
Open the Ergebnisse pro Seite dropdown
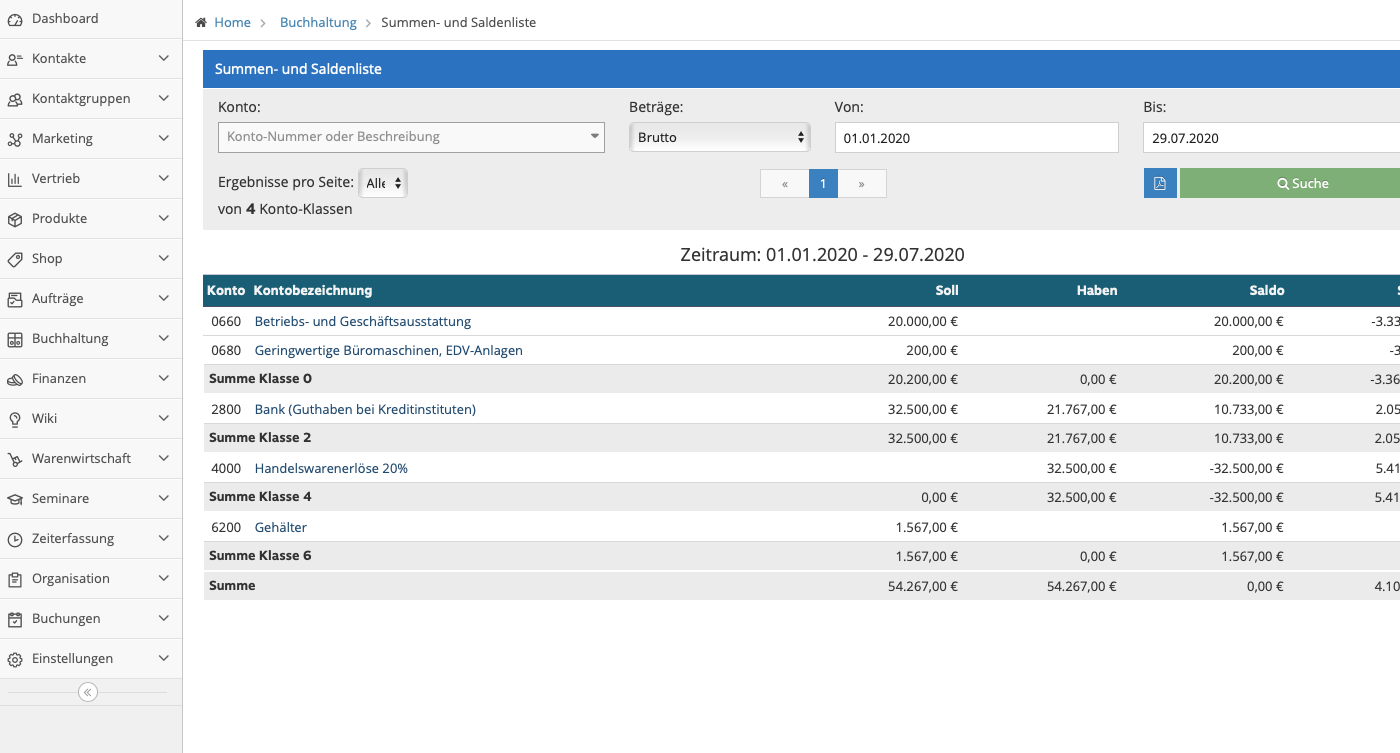tap(383, 183)
